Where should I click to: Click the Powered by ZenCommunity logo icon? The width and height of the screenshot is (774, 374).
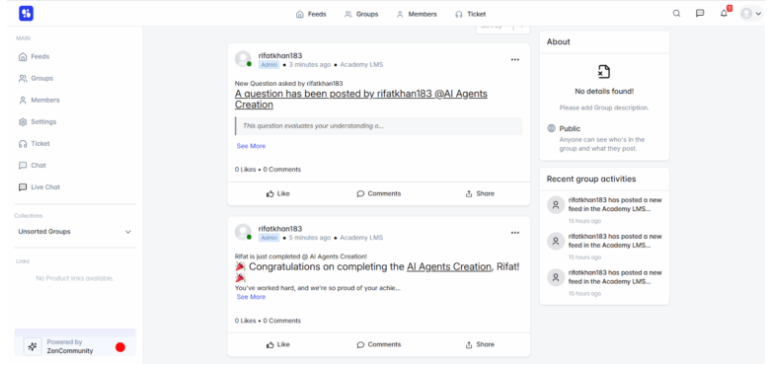point(33,346)
